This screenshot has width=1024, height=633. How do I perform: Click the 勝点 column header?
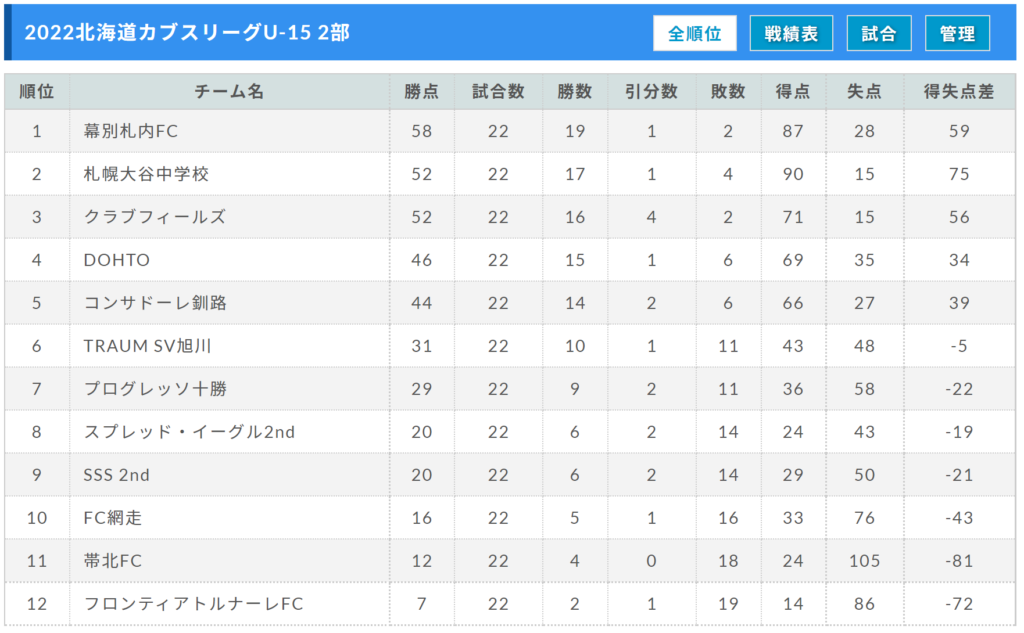[x=422, y=91]
